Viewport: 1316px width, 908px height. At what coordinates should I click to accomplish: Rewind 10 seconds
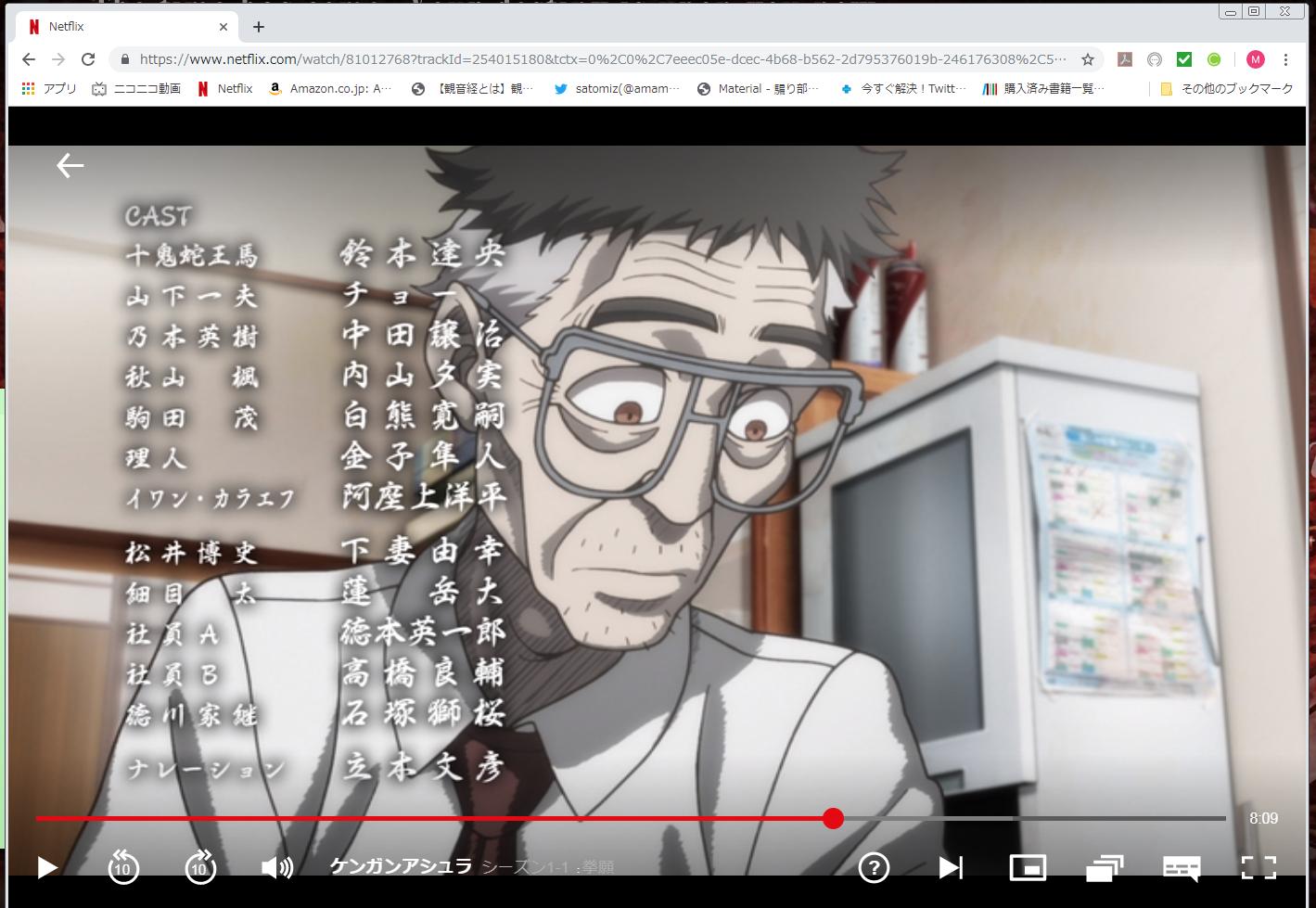123,867
